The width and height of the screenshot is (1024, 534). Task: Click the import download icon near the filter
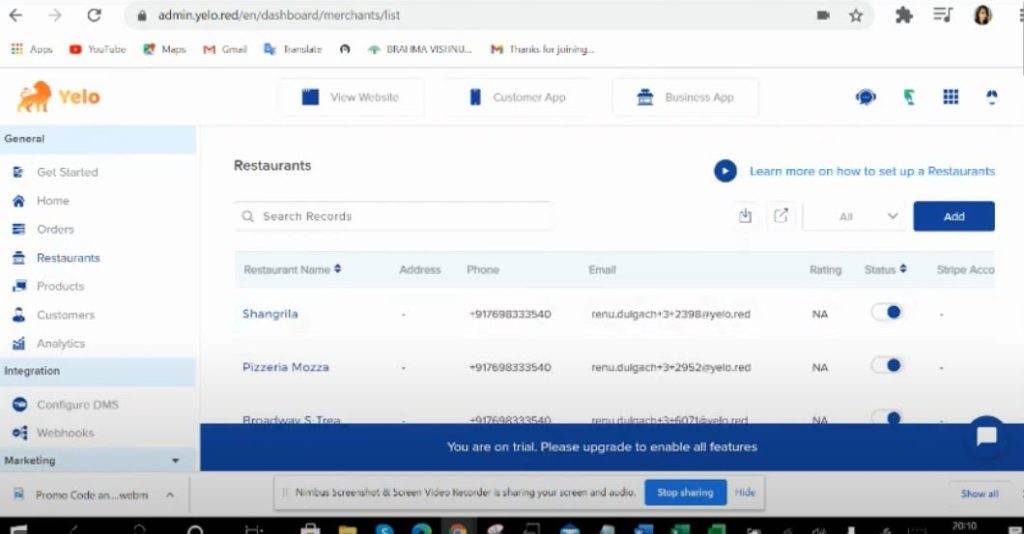(x=745, y=216)
